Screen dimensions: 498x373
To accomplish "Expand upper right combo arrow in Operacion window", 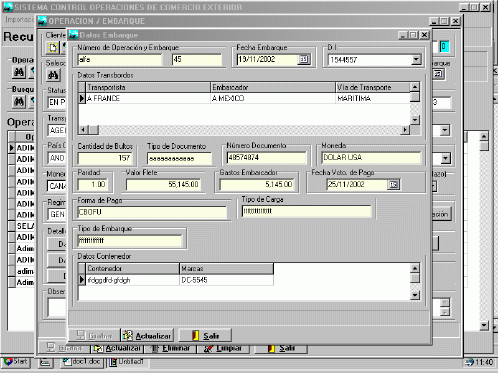I will 445,130.
